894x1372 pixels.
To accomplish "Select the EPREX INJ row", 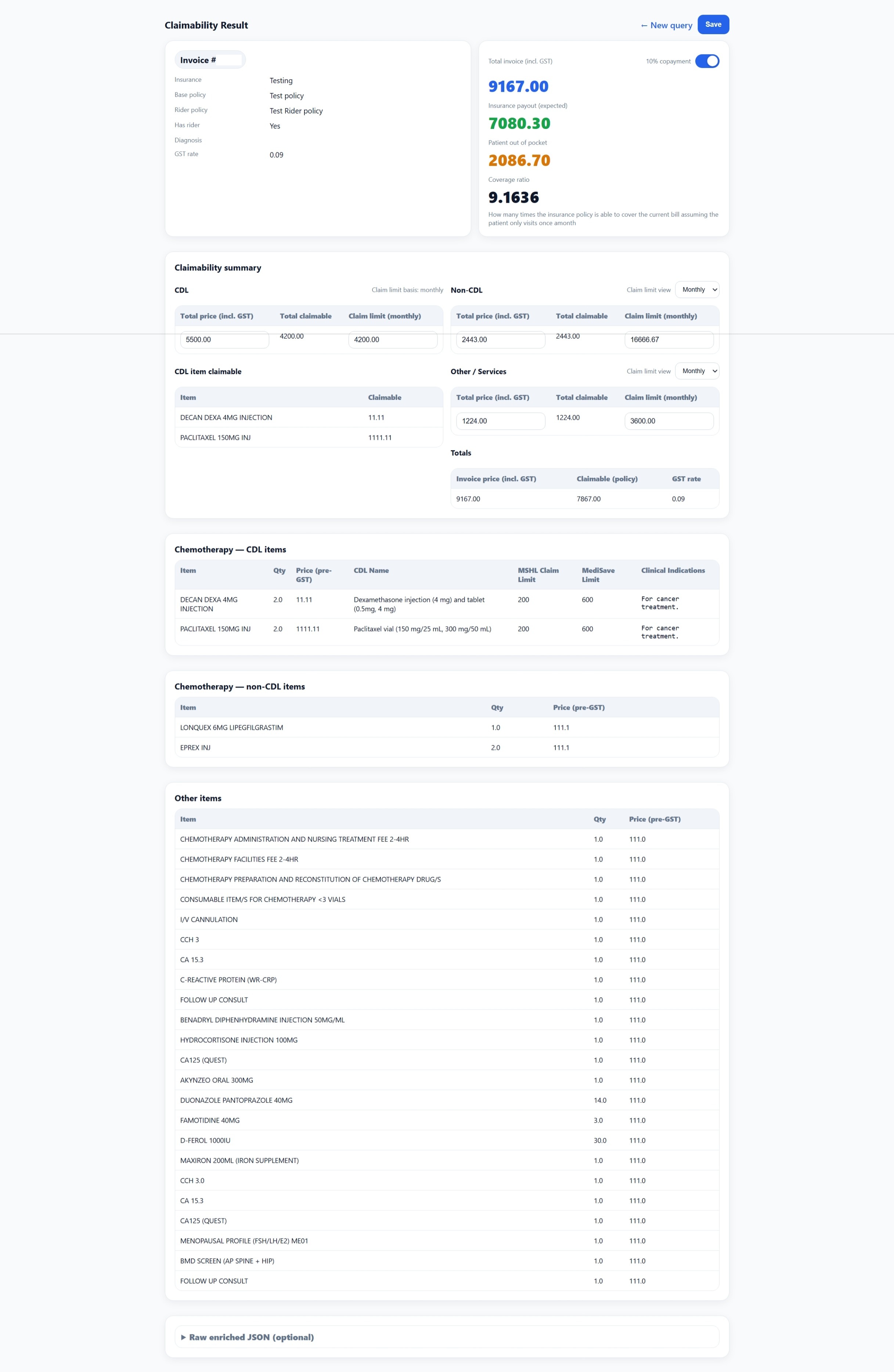I will pos(195,747).
